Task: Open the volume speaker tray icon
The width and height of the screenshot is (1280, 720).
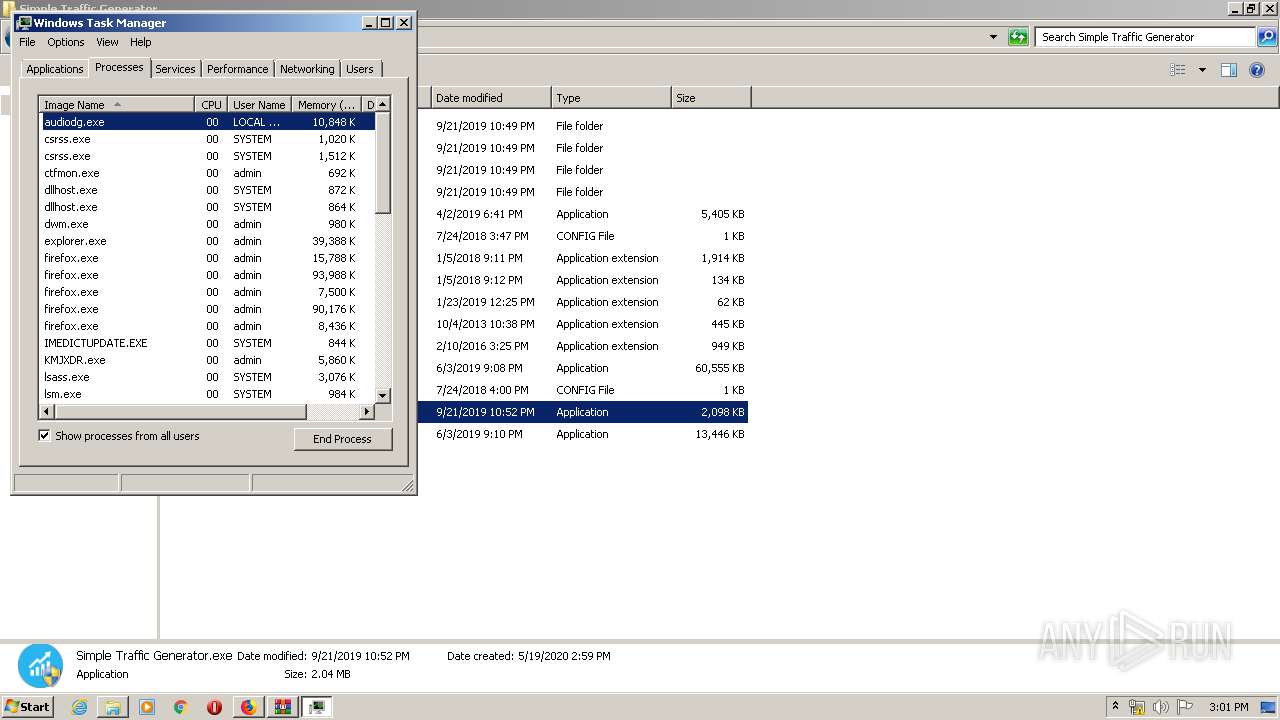Action: tap(1161, 707)
